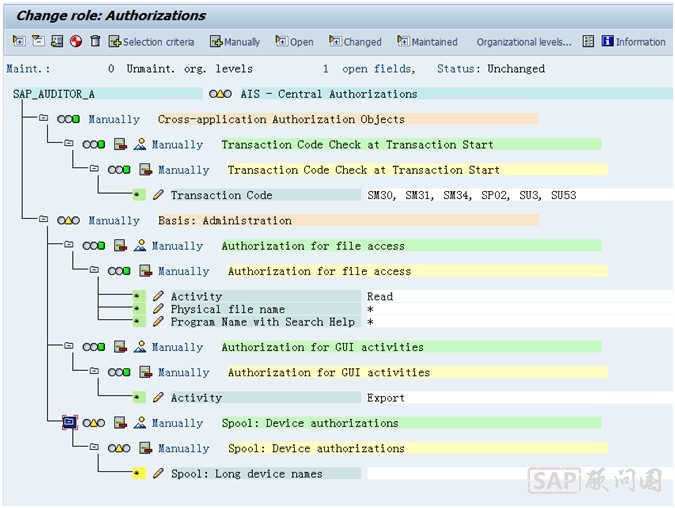Collapse yellow Transaction Code Check row folder
The height and width of the screenshot is (508, 675).
click(x=94, y=168)
